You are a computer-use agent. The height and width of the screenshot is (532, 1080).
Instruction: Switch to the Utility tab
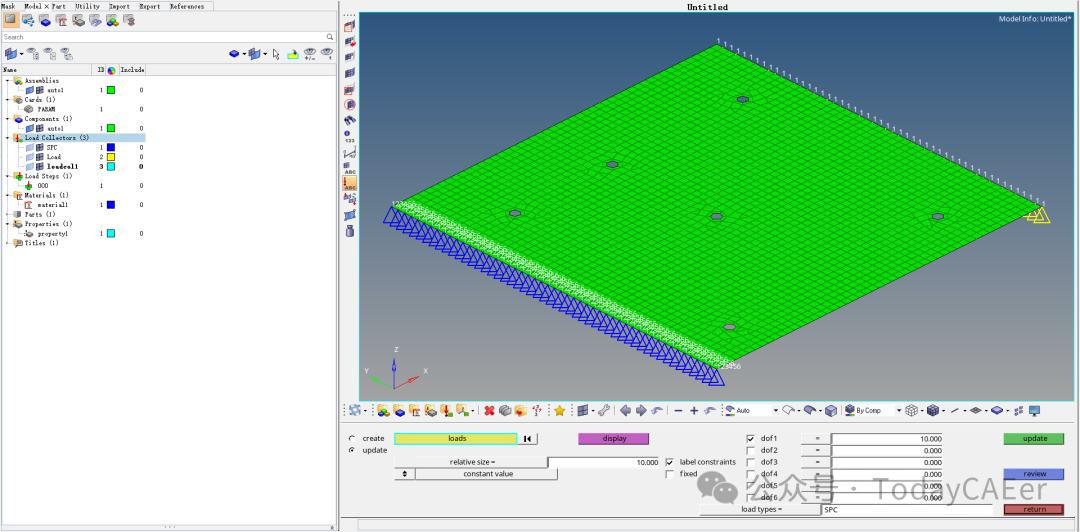pyautogui.click(x=87, y=6)
